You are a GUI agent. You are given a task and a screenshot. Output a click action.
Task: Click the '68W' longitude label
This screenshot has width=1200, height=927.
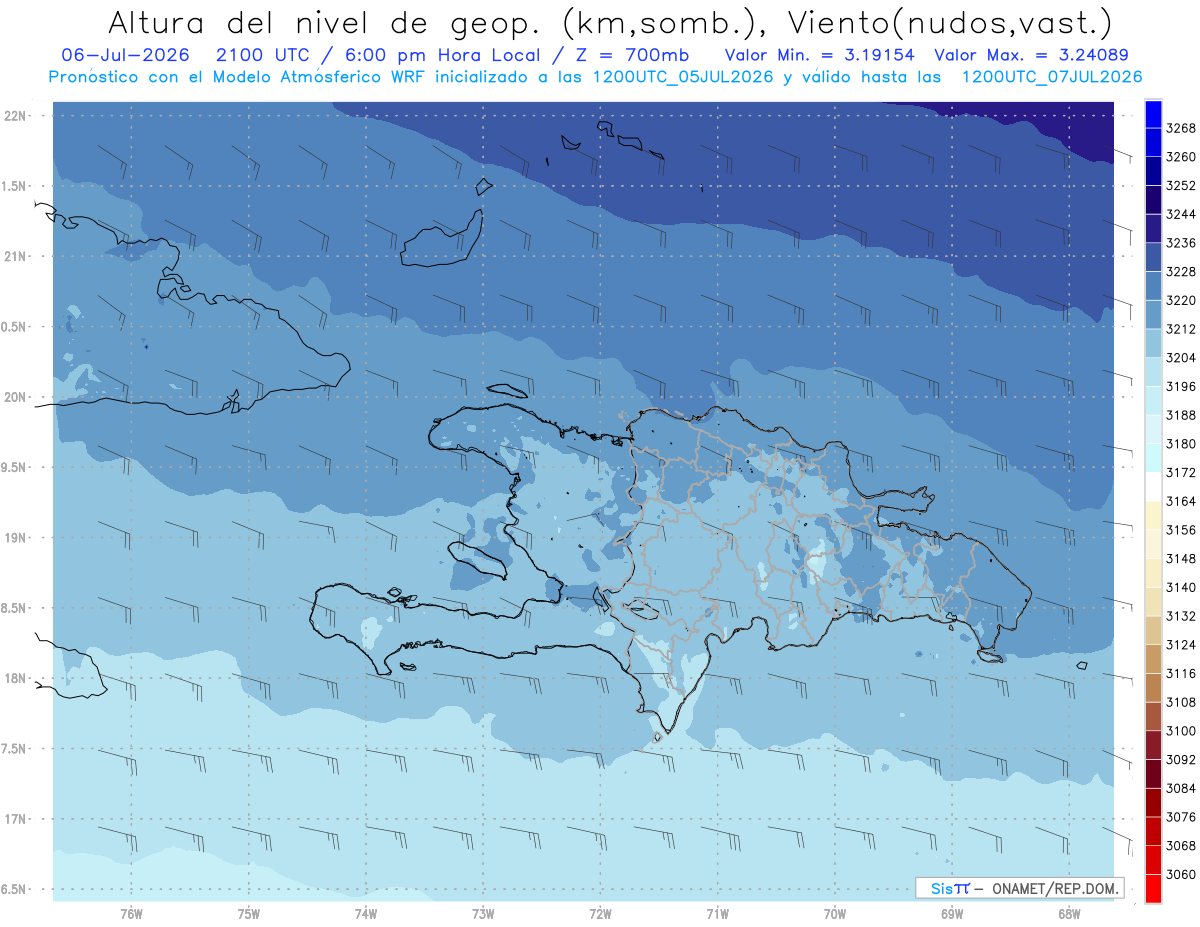point(1069,913)
